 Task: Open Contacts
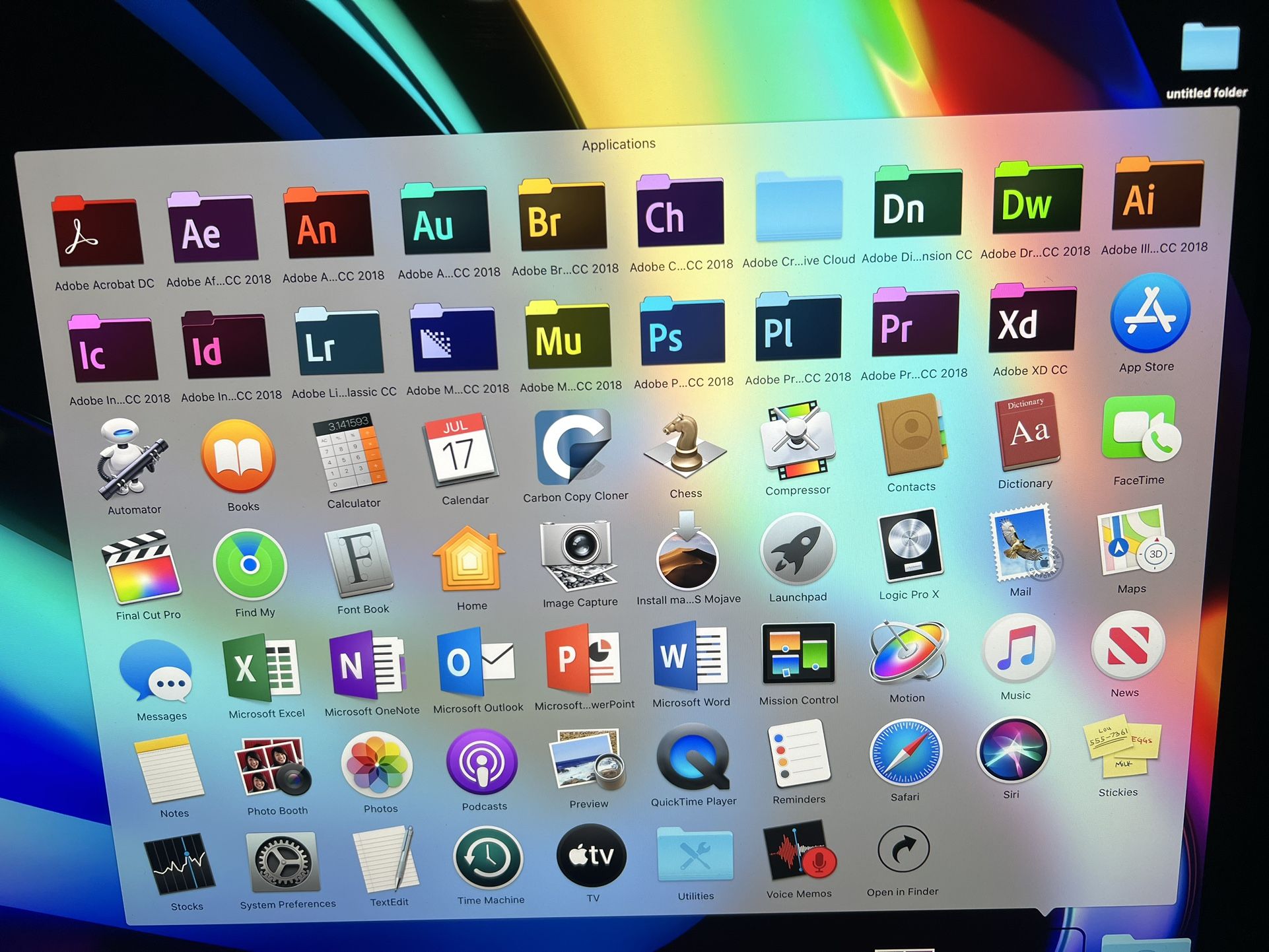pos(911,434)
